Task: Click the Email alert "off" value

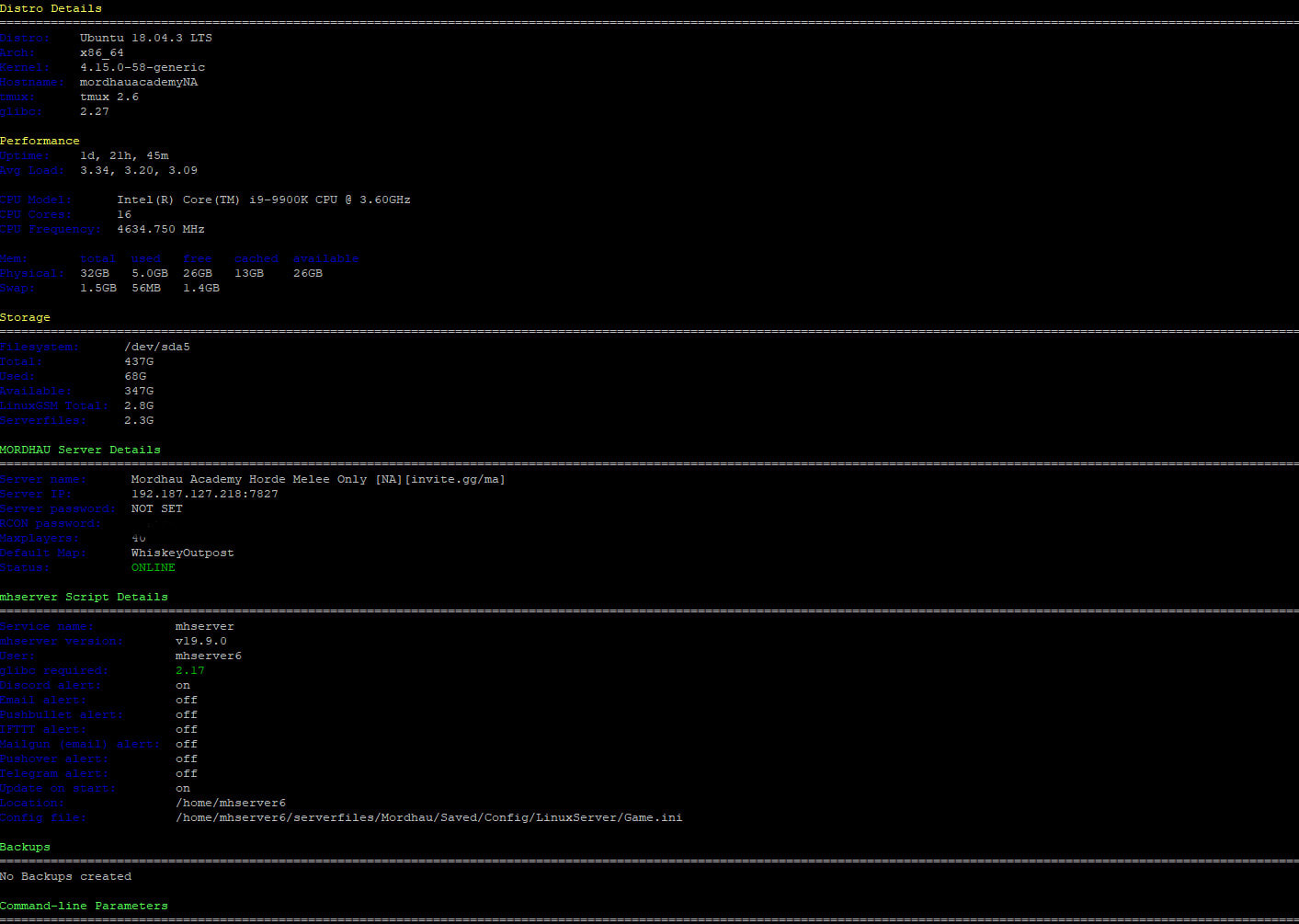Action: (187, 700)
